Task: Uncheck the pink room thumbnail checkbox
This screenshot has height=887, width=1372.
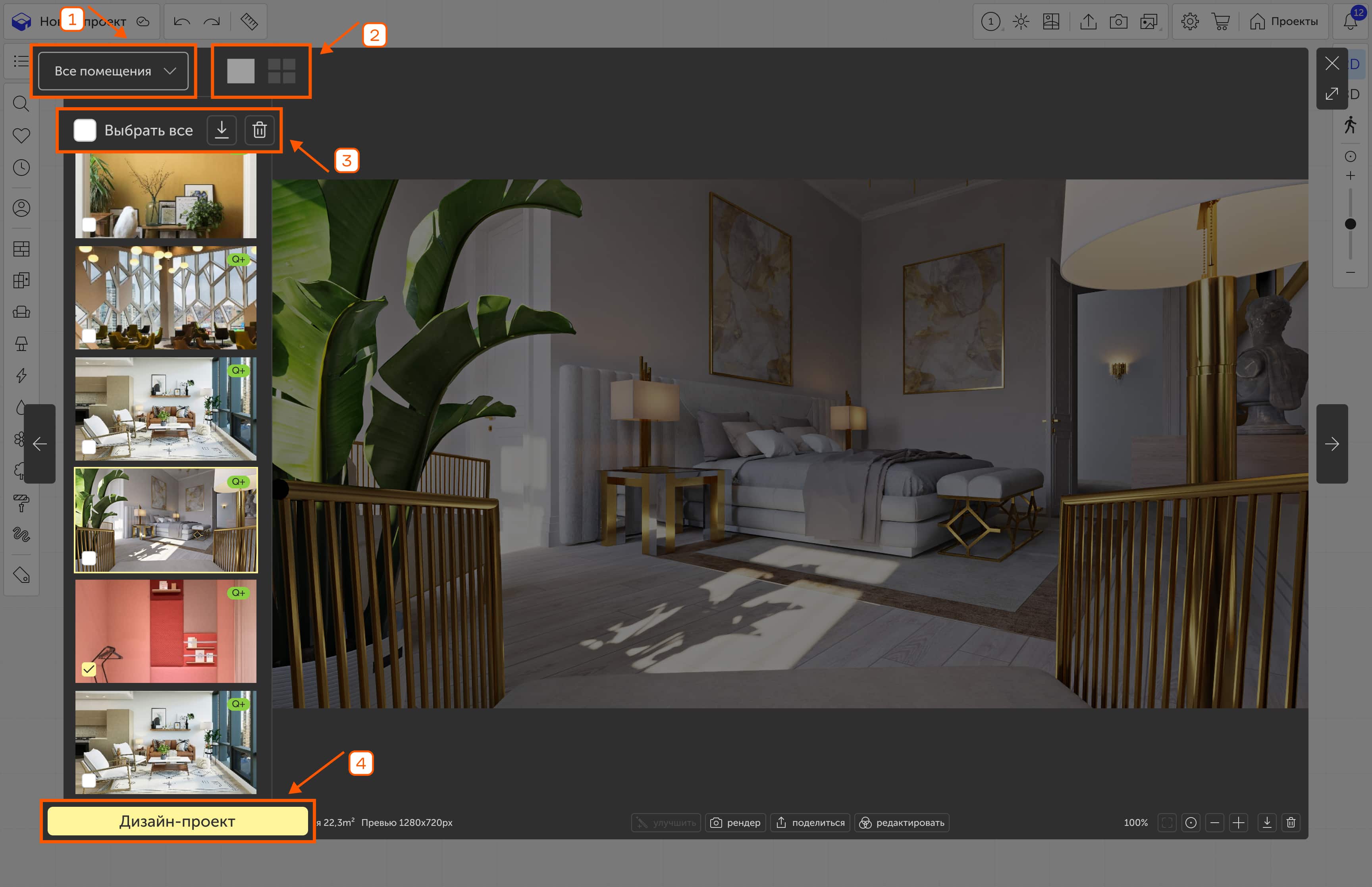Action: 89,669
